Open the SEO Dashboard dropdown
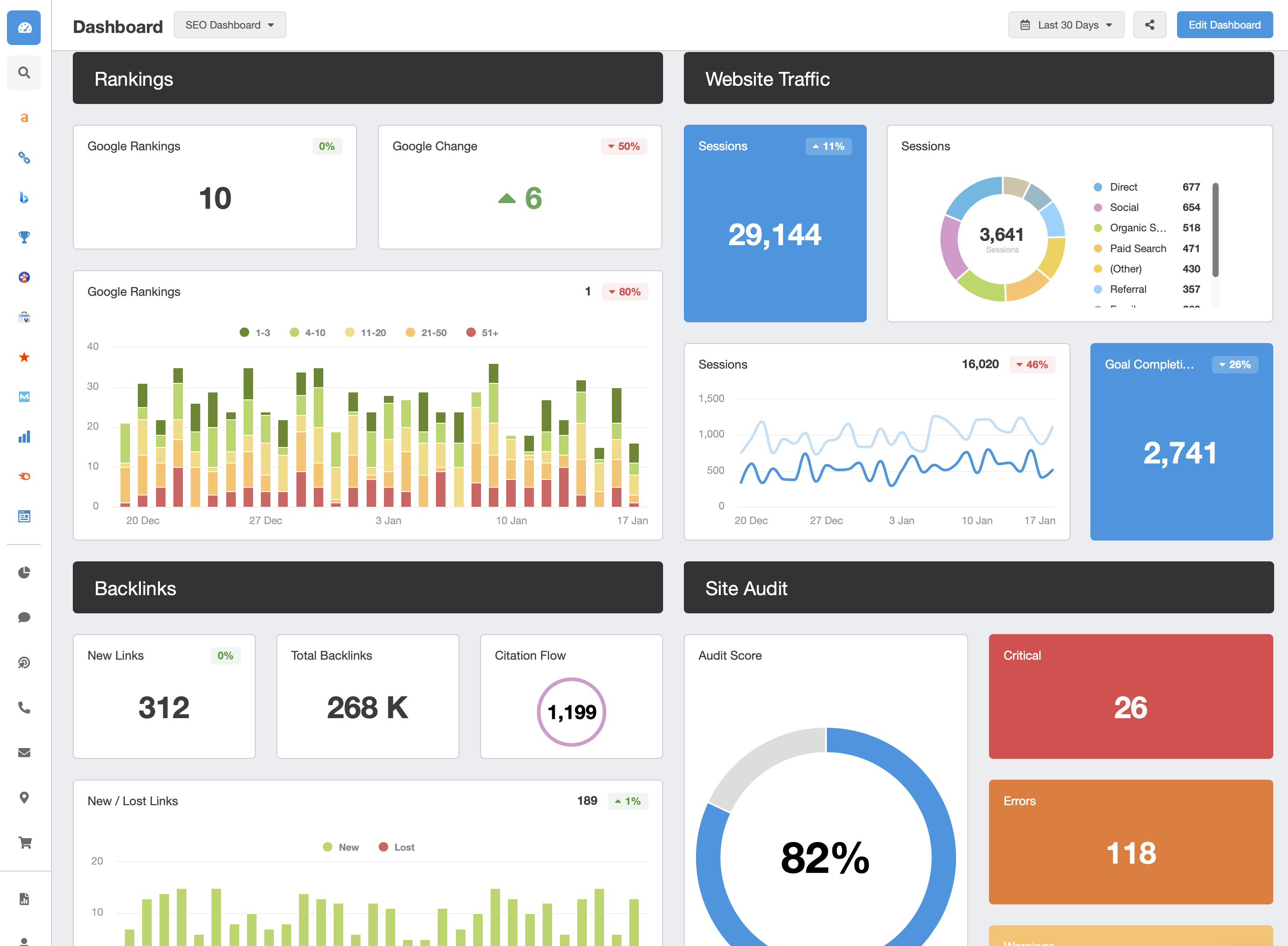Screen dimensions: 1288x946 coord(230,26)
